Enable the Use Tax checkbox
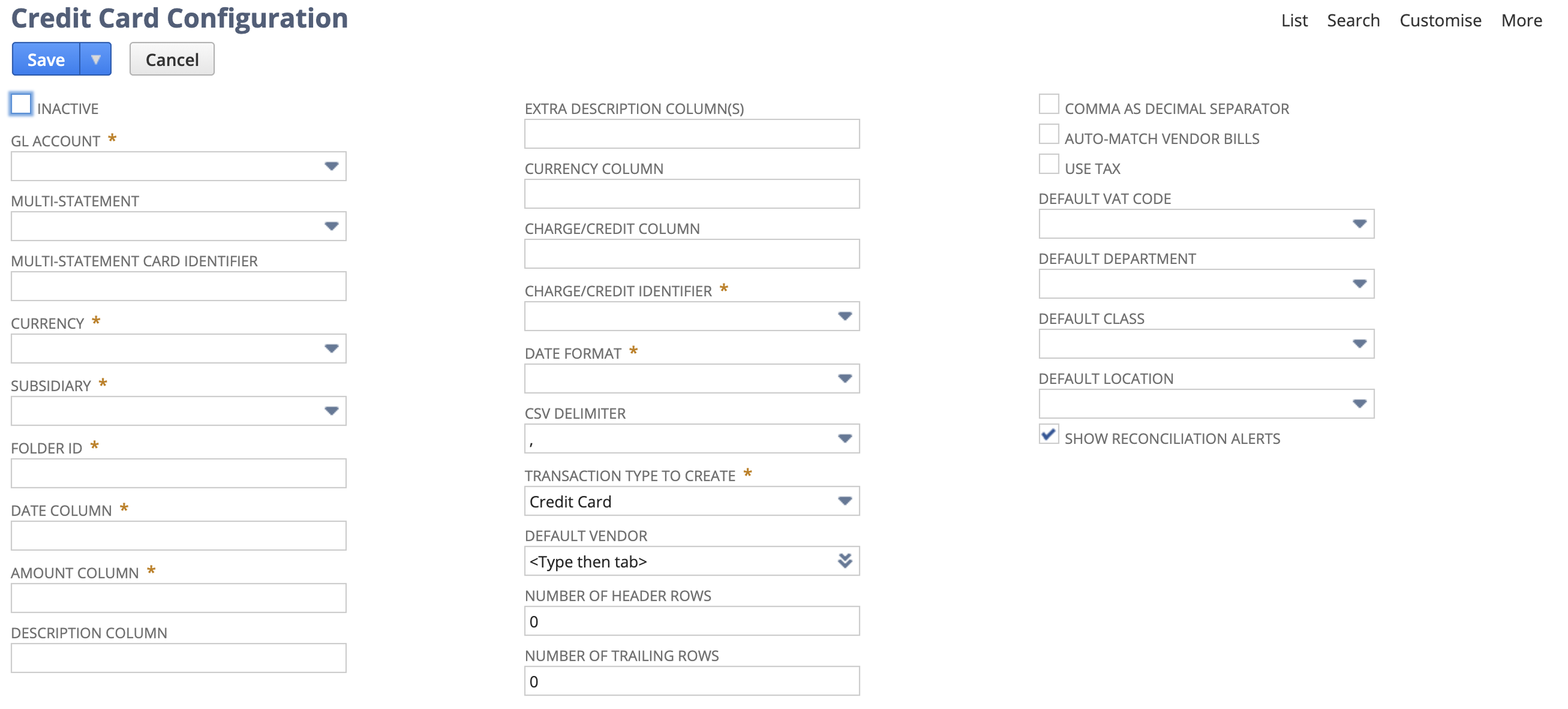Viewport: 1568px width, 709px height. point(1048,164)
